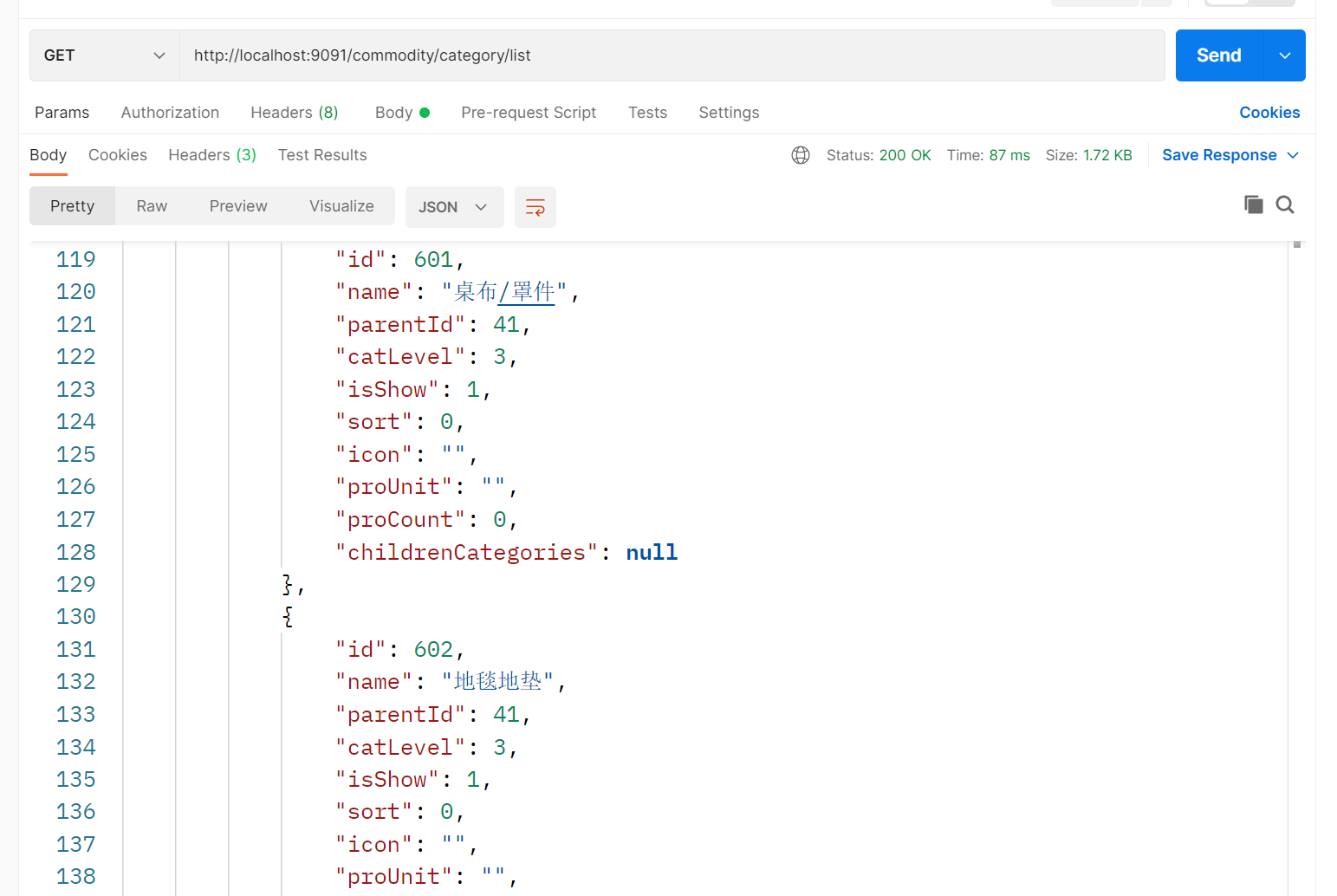
Task: Click the "id": 601 line
Action: coord(400,259)
